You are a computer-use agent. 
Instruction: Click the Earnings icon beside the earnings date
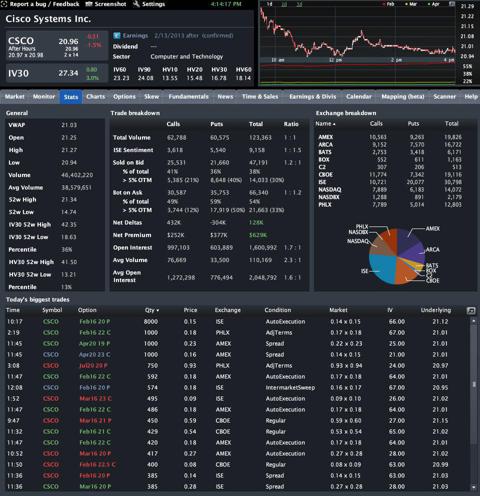coord(117,35)
